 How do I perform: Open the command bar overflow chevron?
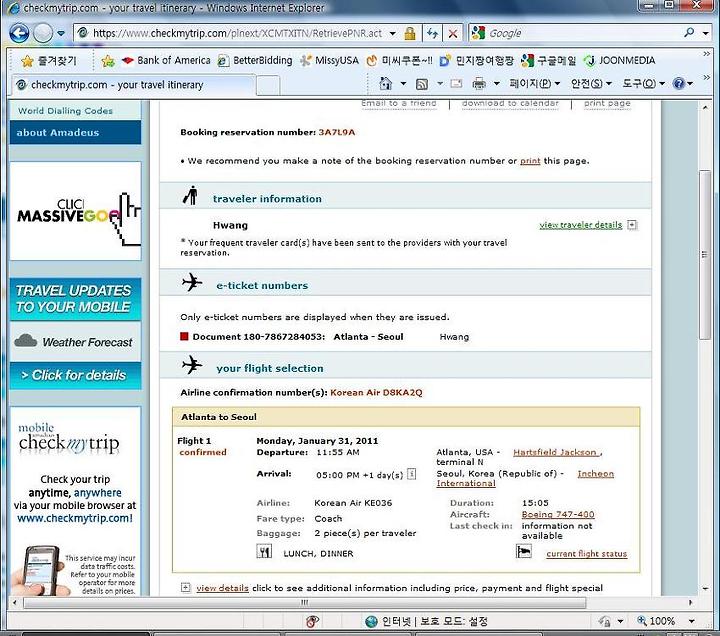click(x=706, y=77)
